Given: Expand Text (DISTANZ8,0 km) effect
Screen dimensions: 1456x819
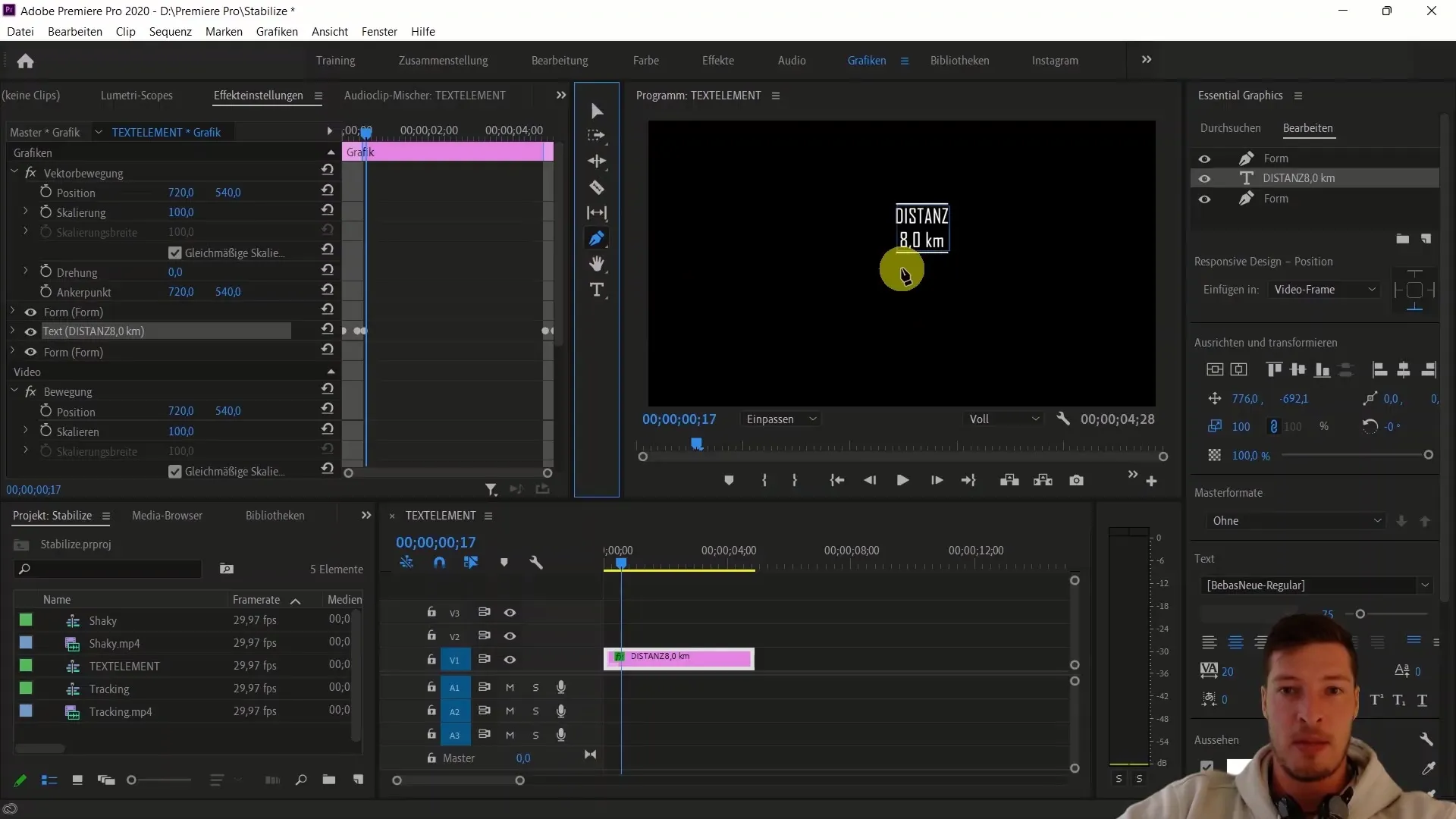Looking at the screenshot, I should click(x=12, y=331).
